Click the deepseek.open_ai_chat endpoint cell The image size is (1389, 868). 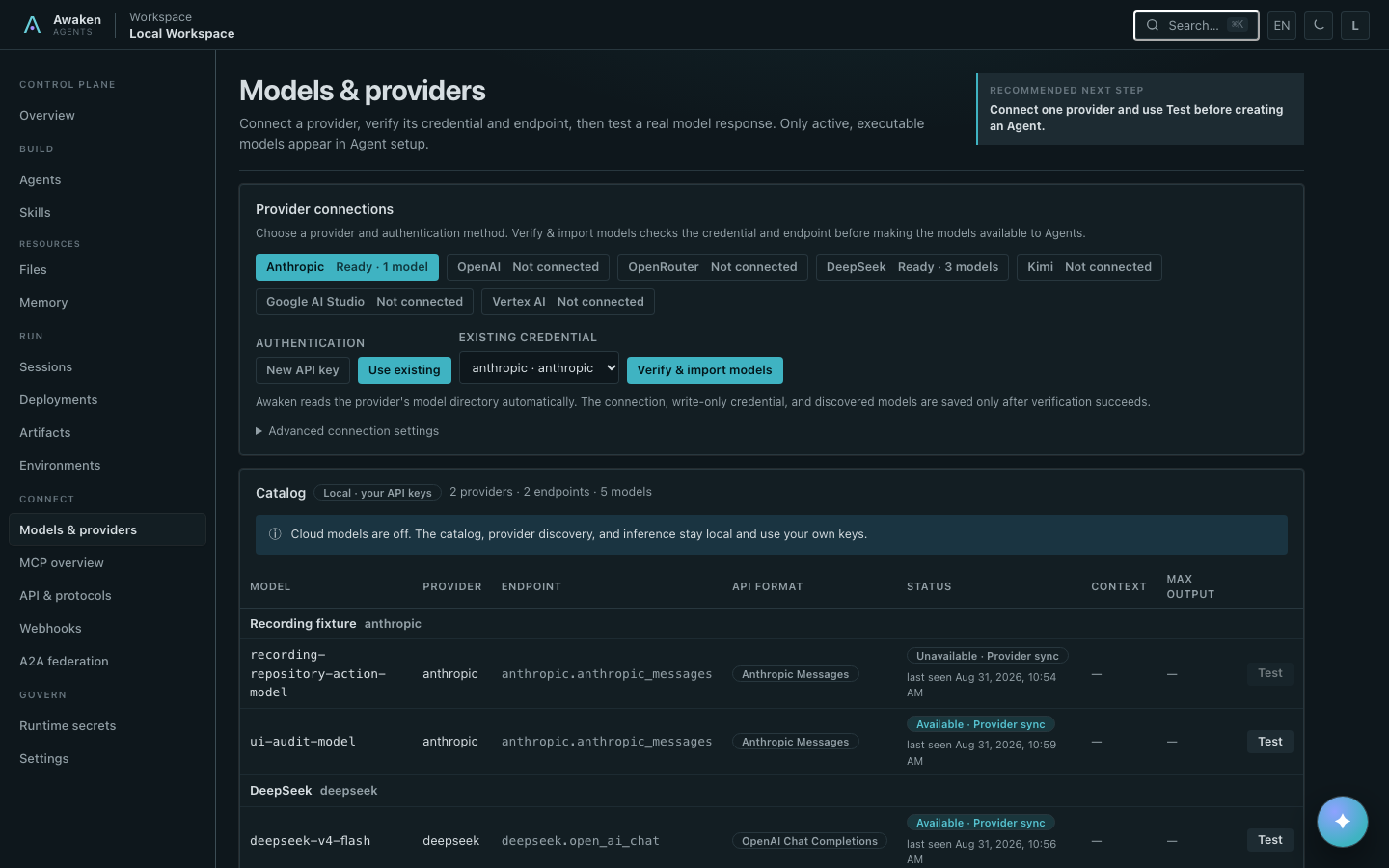(581, 841)
